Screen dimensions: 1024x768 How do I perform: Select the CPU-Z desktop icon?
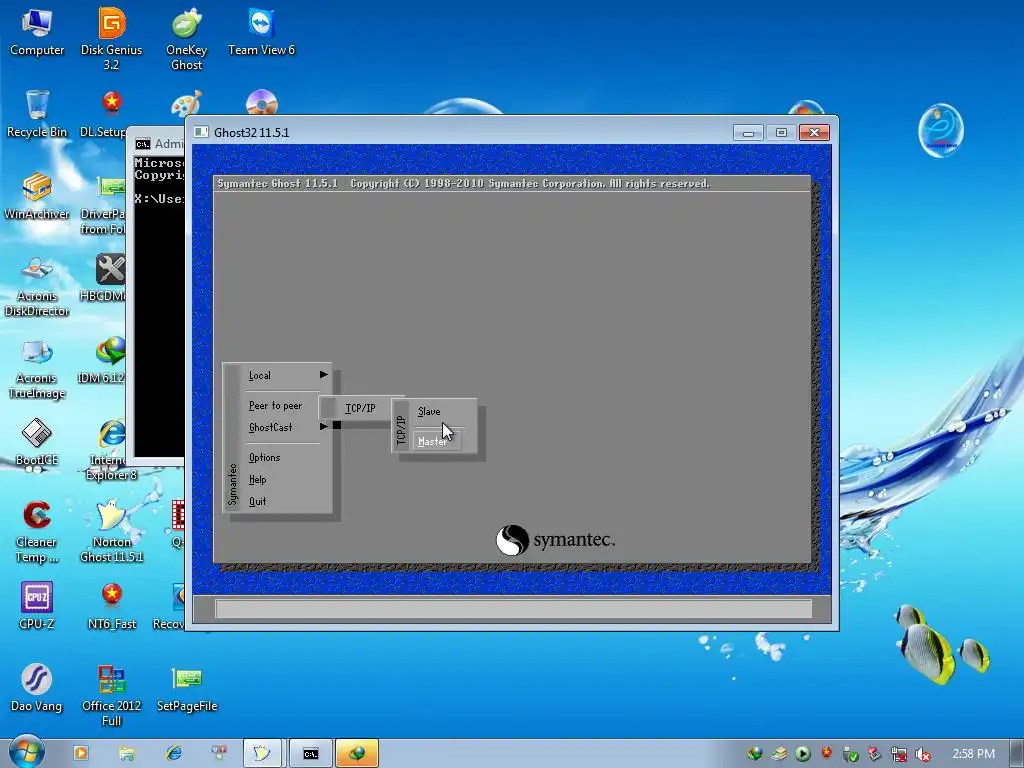coord(37,606)
